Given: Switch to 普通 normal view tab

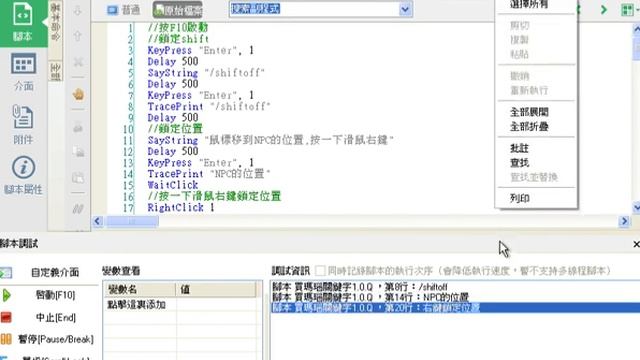Looking at the screenshot, I should click(123, 10).
